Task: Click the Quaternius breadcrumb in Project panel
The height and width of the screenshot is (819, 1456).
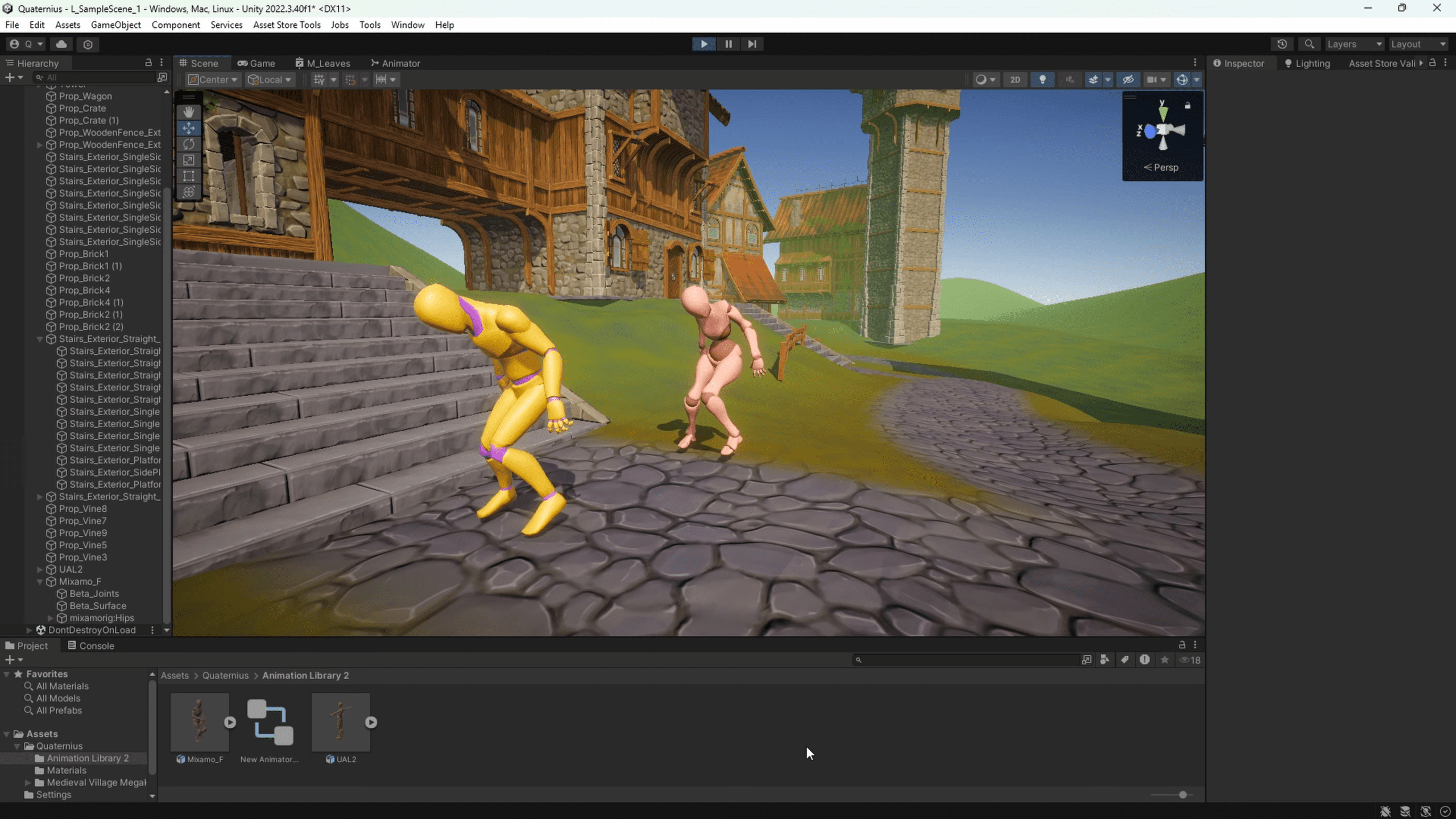Action: pos(225,675)
